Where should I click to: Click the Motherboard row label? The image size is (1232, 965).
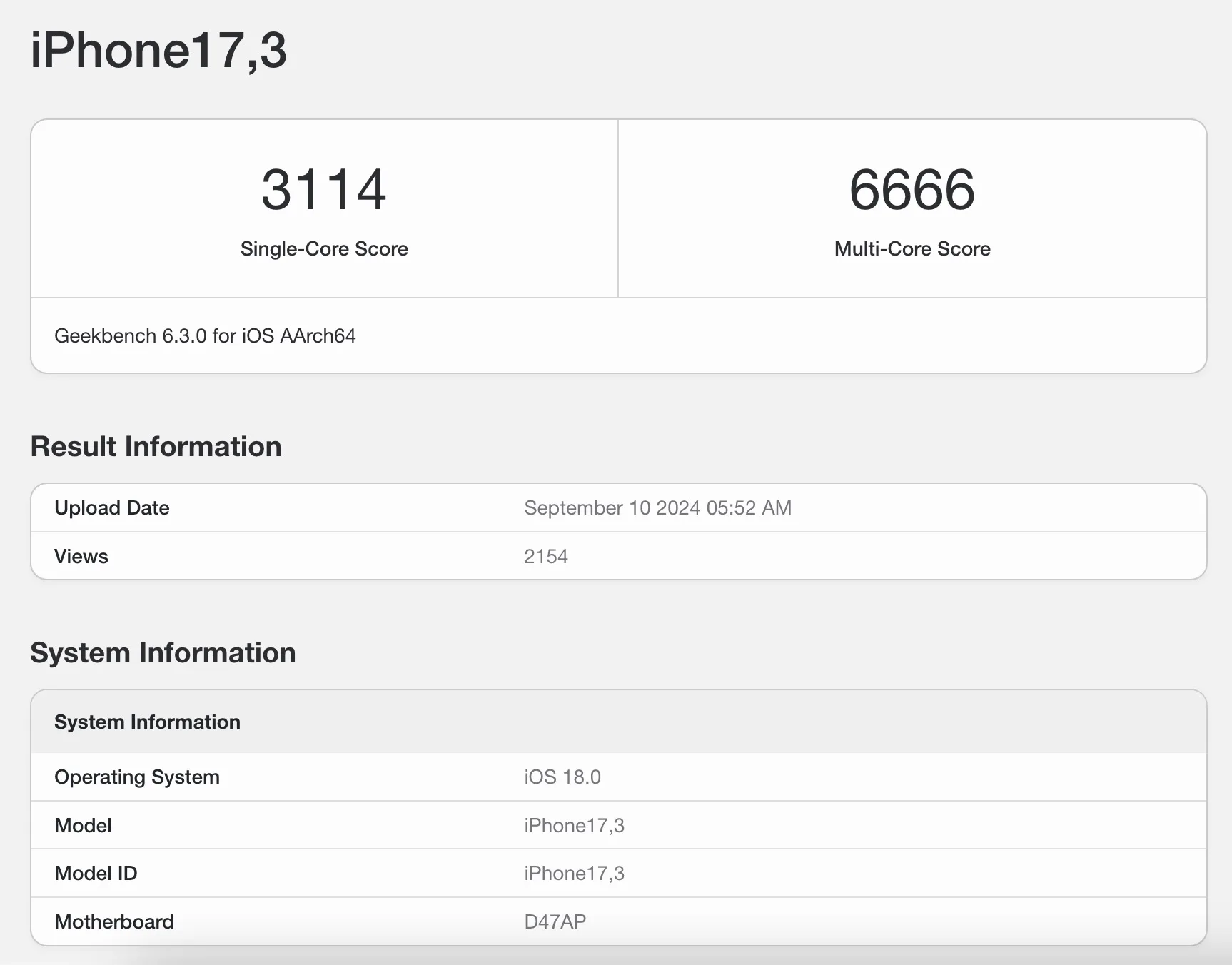(114, 921)
